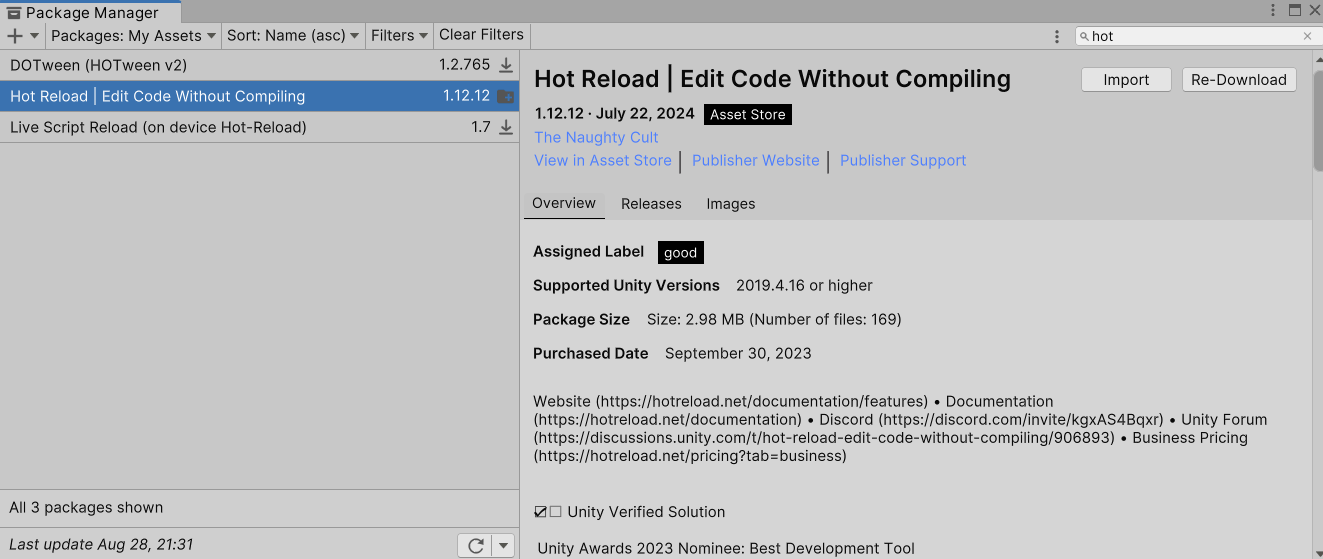Viewport: 1323px width, 559px height.
Task: Click the Live Script Reload download icon
Action: (506, 128)
